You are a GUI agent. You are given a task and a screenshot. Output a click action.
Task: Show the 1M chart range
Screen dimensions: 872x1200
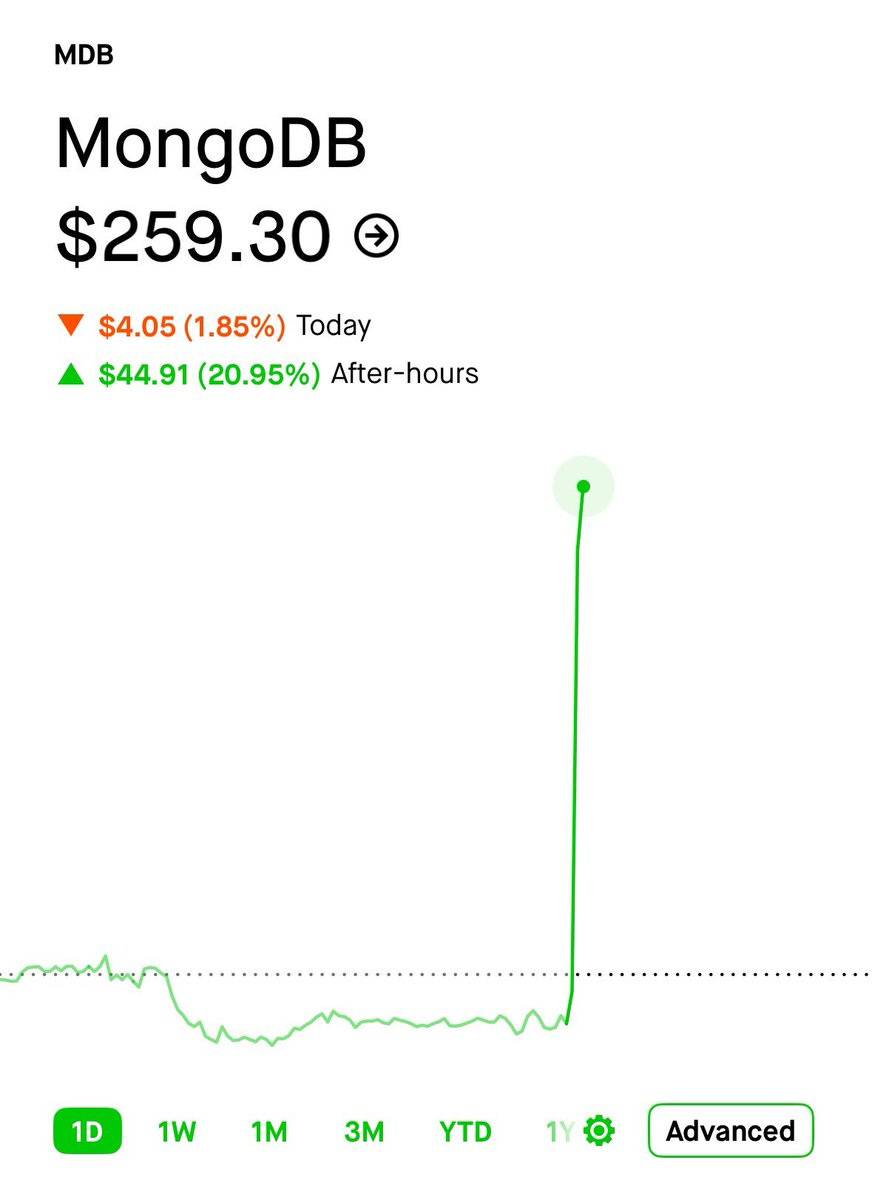click(269, 1131)
